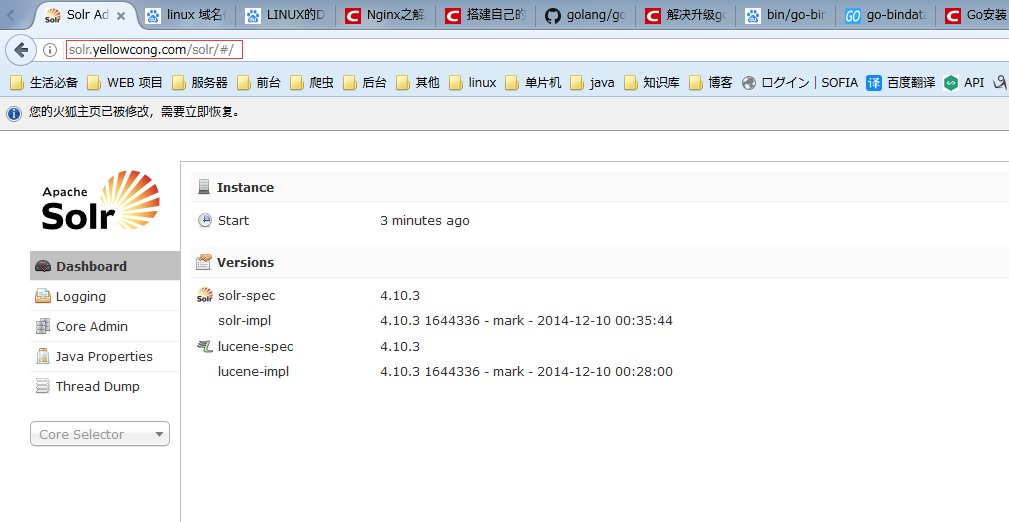Click the Apache Solr logo

(x=100, y=201)
